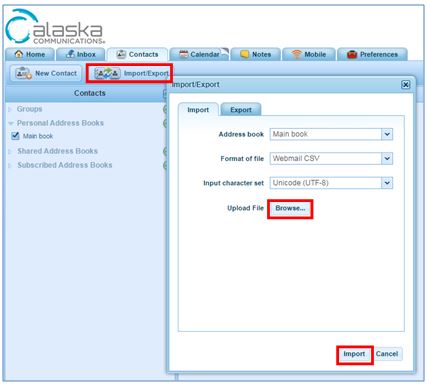Click the Import/Export contacts icon
The height and width of the screenshot is (384, 427).
(x=107, y=73)
